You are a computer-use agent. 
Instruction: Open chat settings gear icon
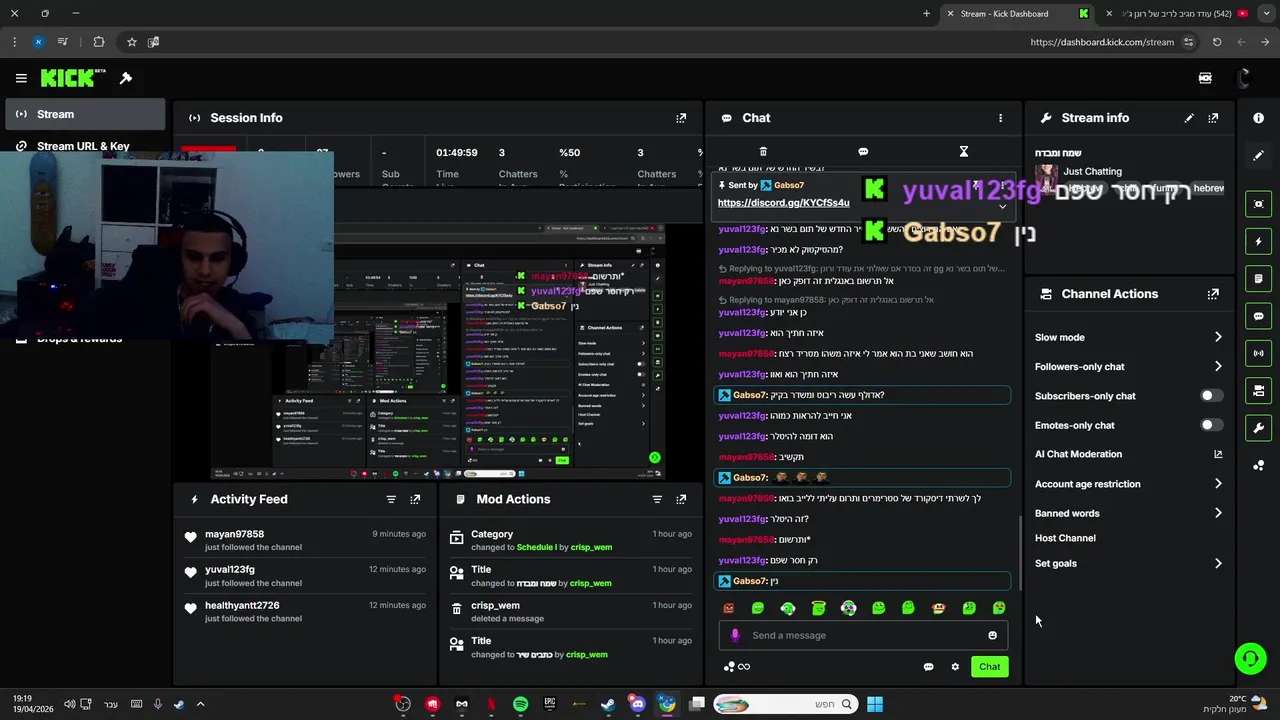955,667
